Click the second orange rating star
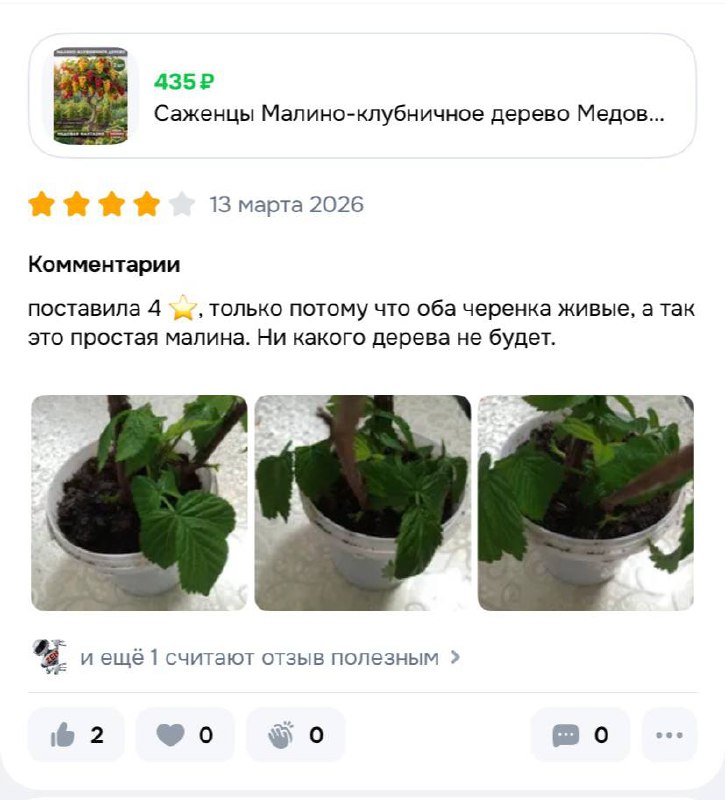This screenshot has width=725, height=800. point(77,204)
